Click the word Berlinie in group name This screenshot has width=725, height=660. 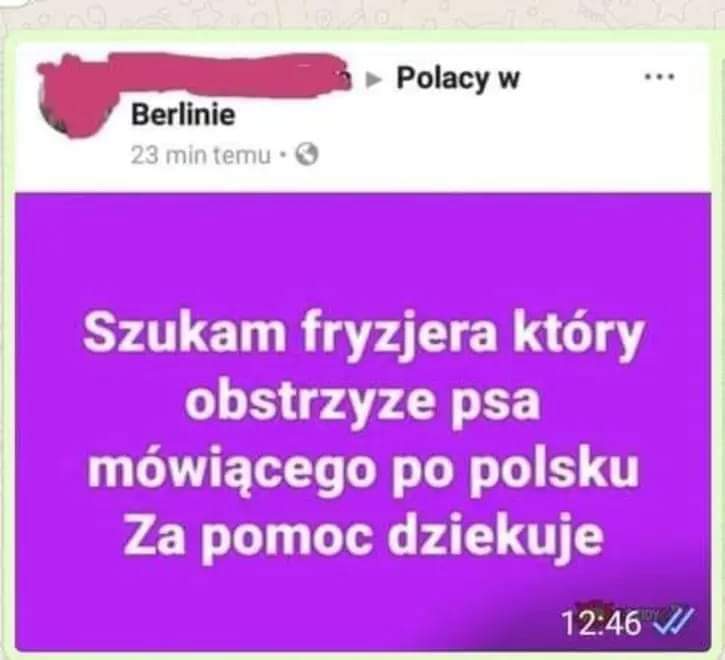point(183,115)
